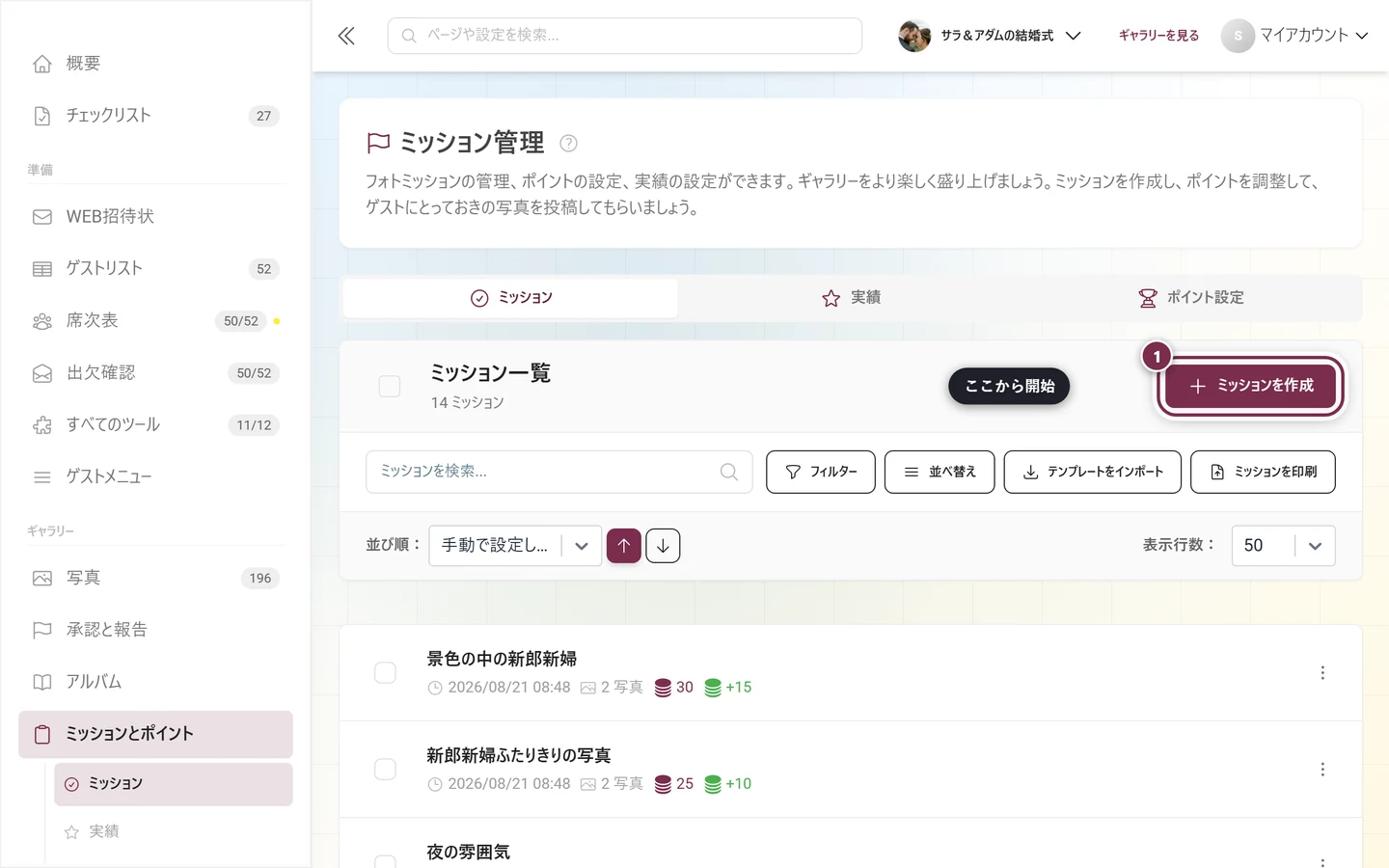The height and width of the screenshot is (868, 1389).
Task: Click envelope icon beside WEB招待状
Action: coord(42,217)
